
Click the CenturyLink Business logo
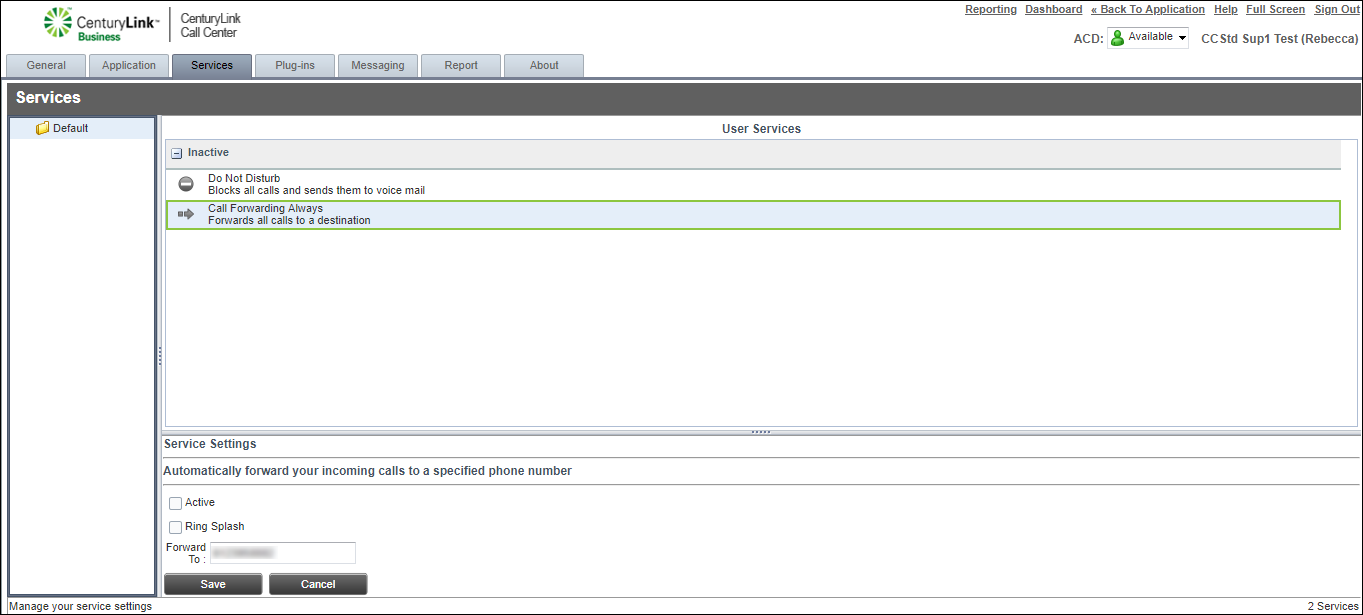[101, 25]
